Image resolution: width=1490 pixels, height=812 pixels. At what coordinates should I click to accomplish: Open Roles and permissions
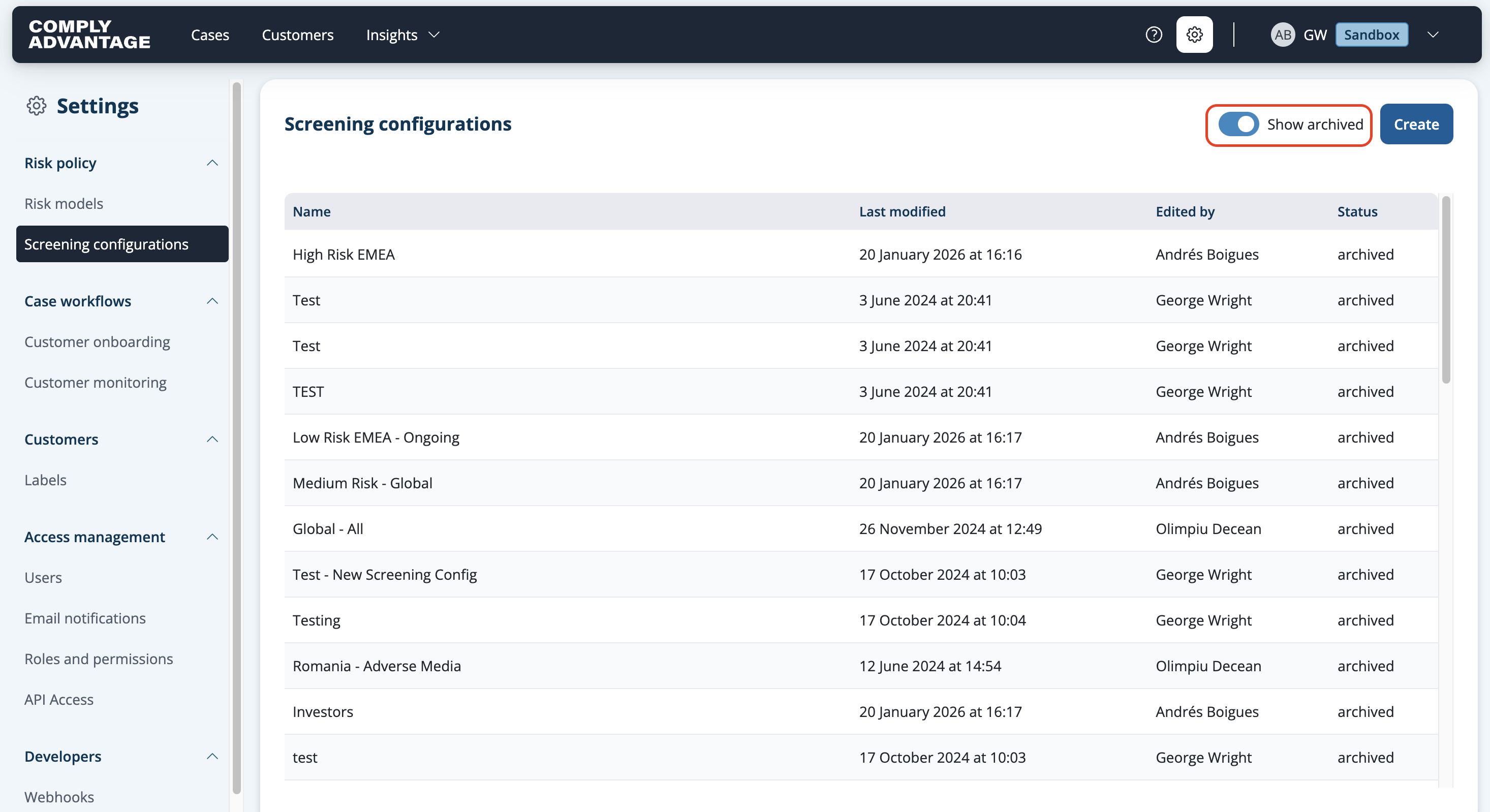[x=98, y=659]
